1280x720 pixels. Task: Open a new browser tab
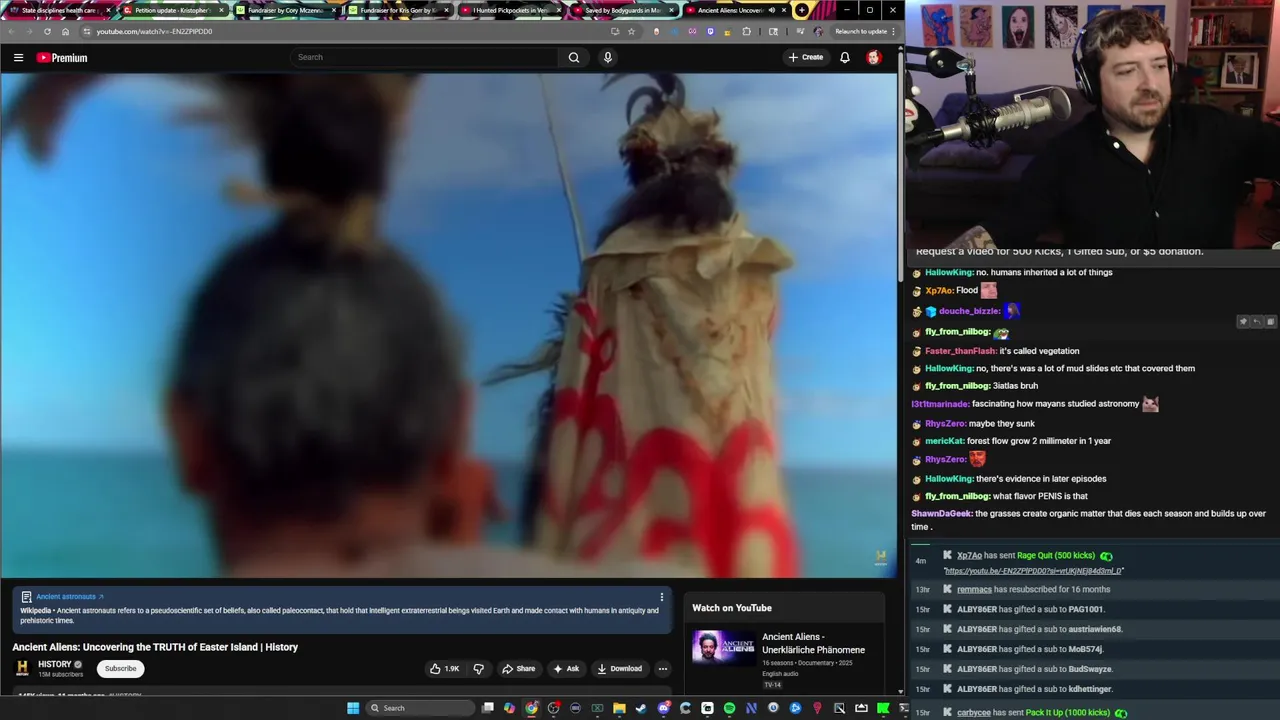pyautogui.click(x=802, y=10)
